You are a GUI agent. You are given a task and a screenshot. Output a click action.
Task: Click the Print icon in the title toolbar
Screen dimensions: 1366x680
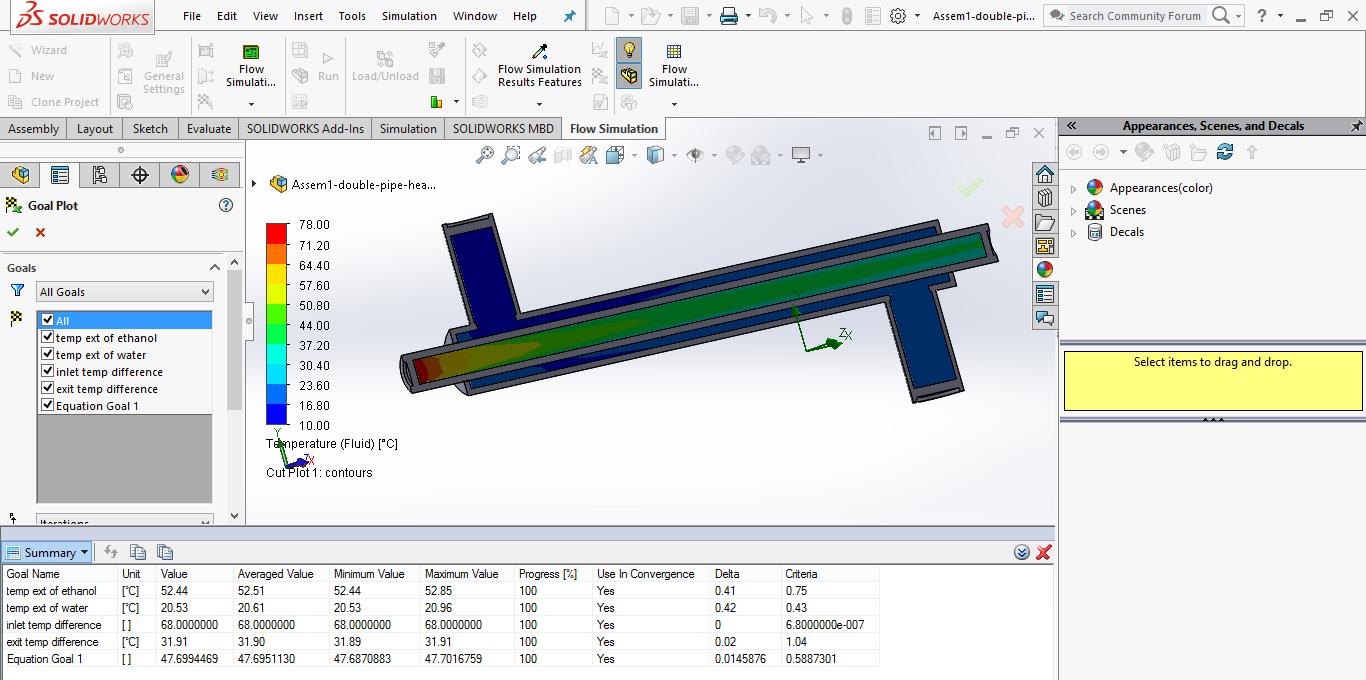pyautogui.click(x=729, y=15)
